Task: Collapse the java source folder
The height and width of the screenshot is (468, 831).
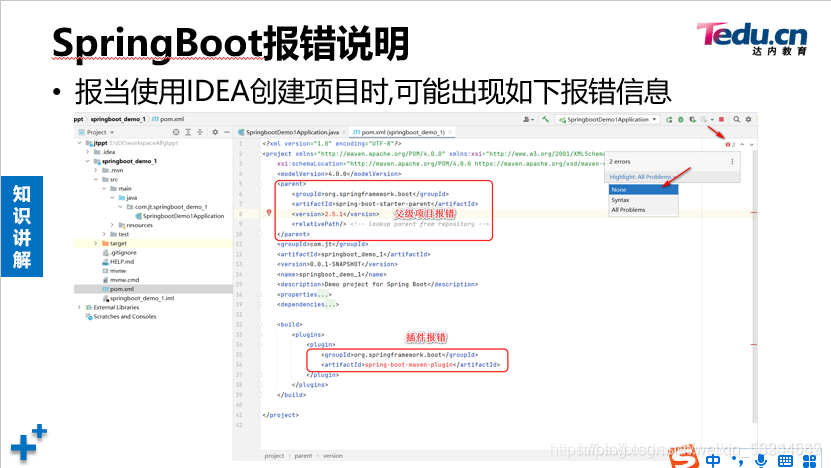Action: pyautogui.click(x=112, y=197)
